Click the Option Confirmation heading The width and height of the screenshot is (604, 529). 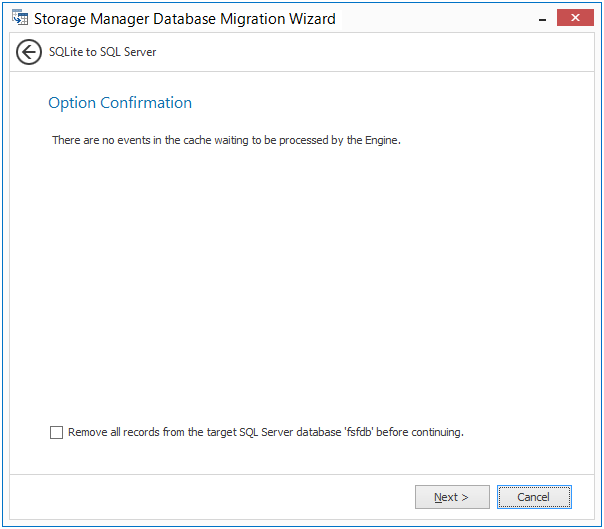tap(120, 103)
